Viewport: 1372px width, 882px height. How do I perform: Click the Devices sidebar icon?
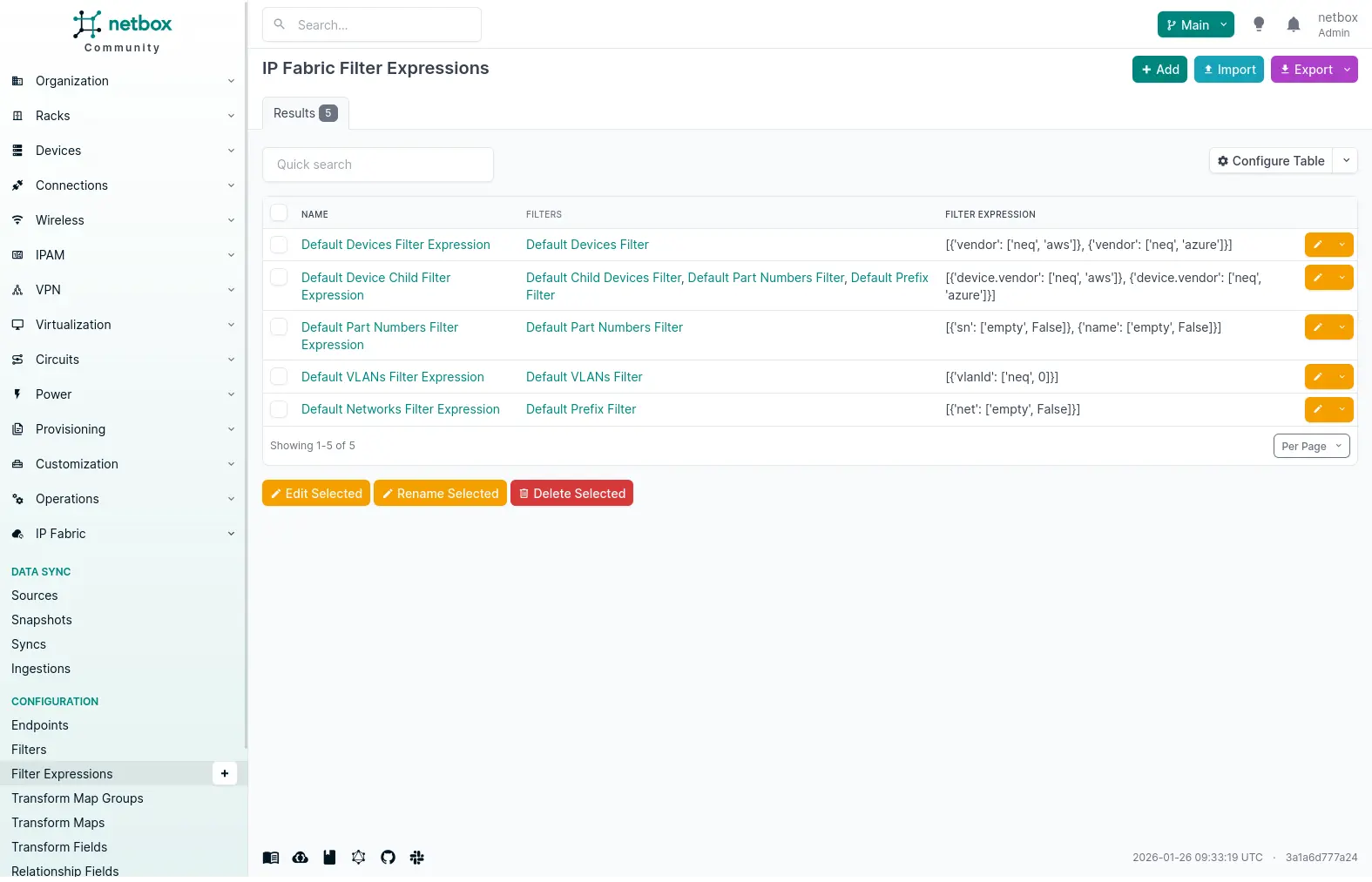[x=17, y=151]
